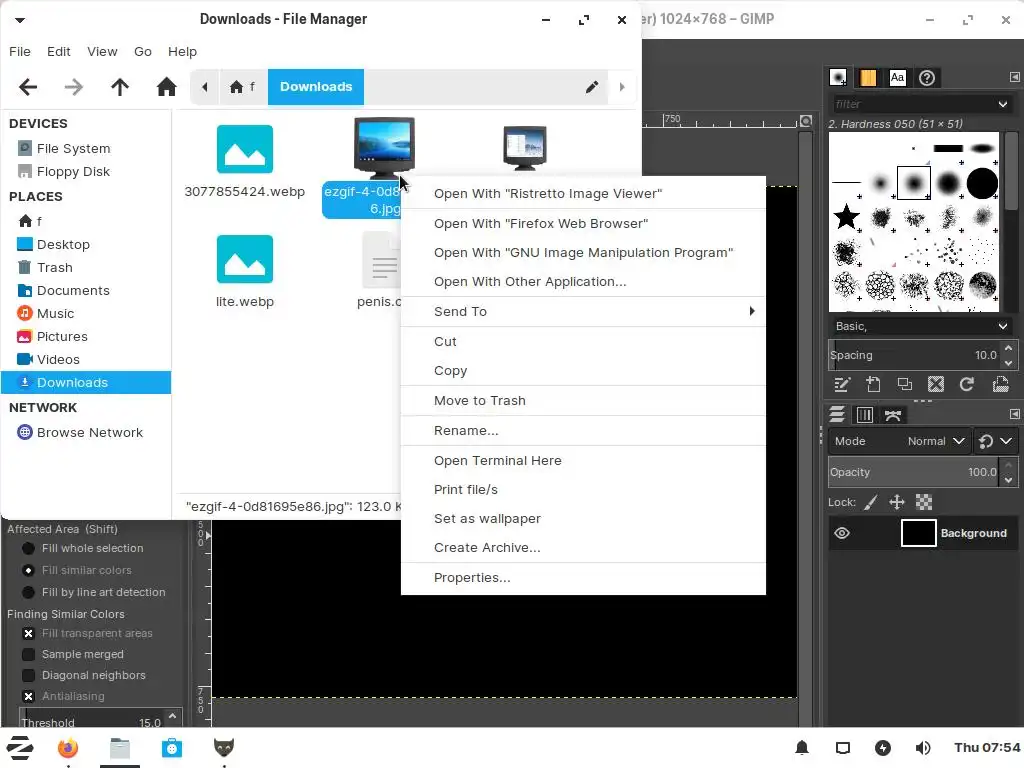Click the home 'f' path bar button

point(242,87)
